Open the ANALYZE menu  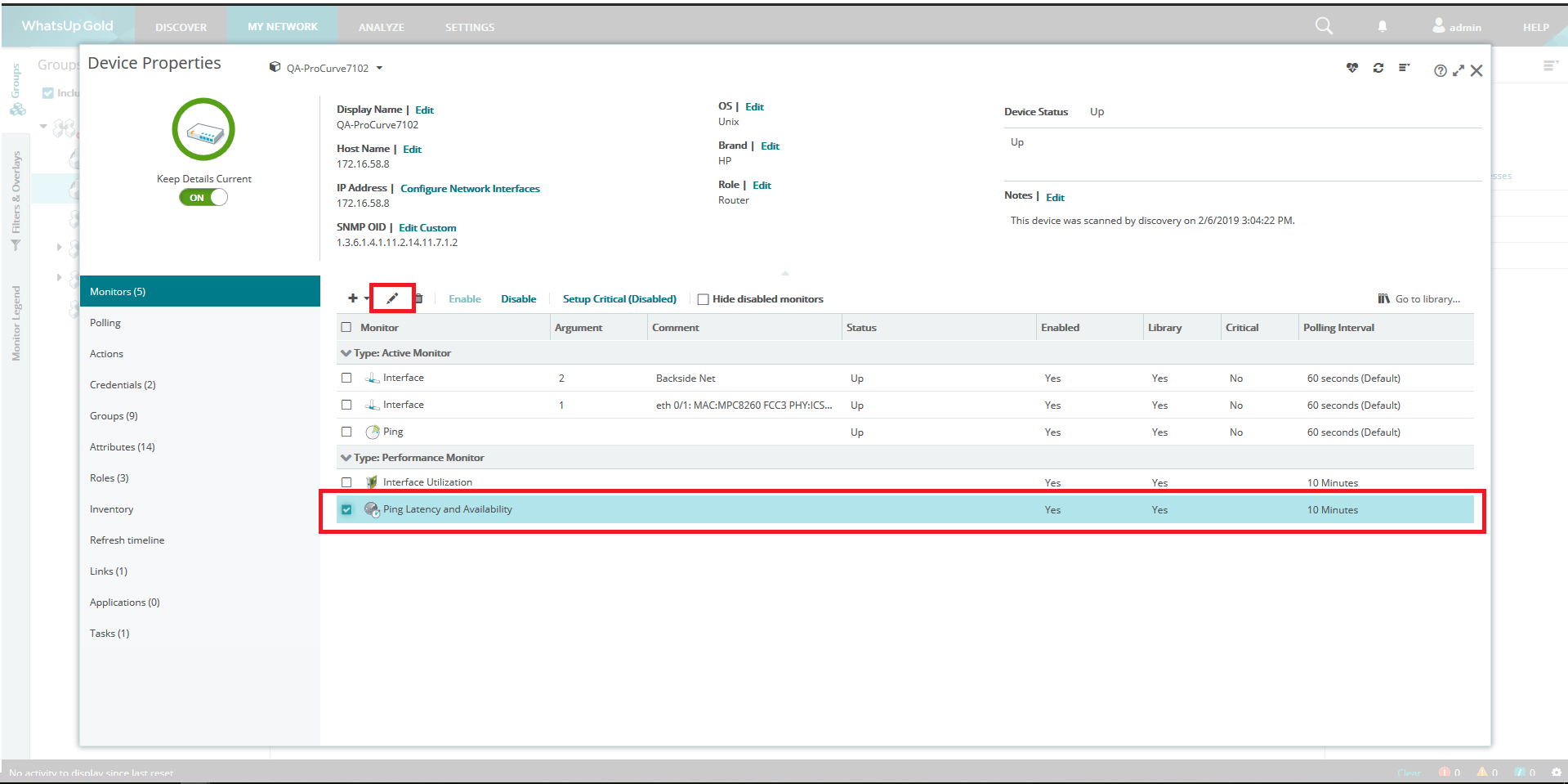pyautogui.click(x=381, y=27)
